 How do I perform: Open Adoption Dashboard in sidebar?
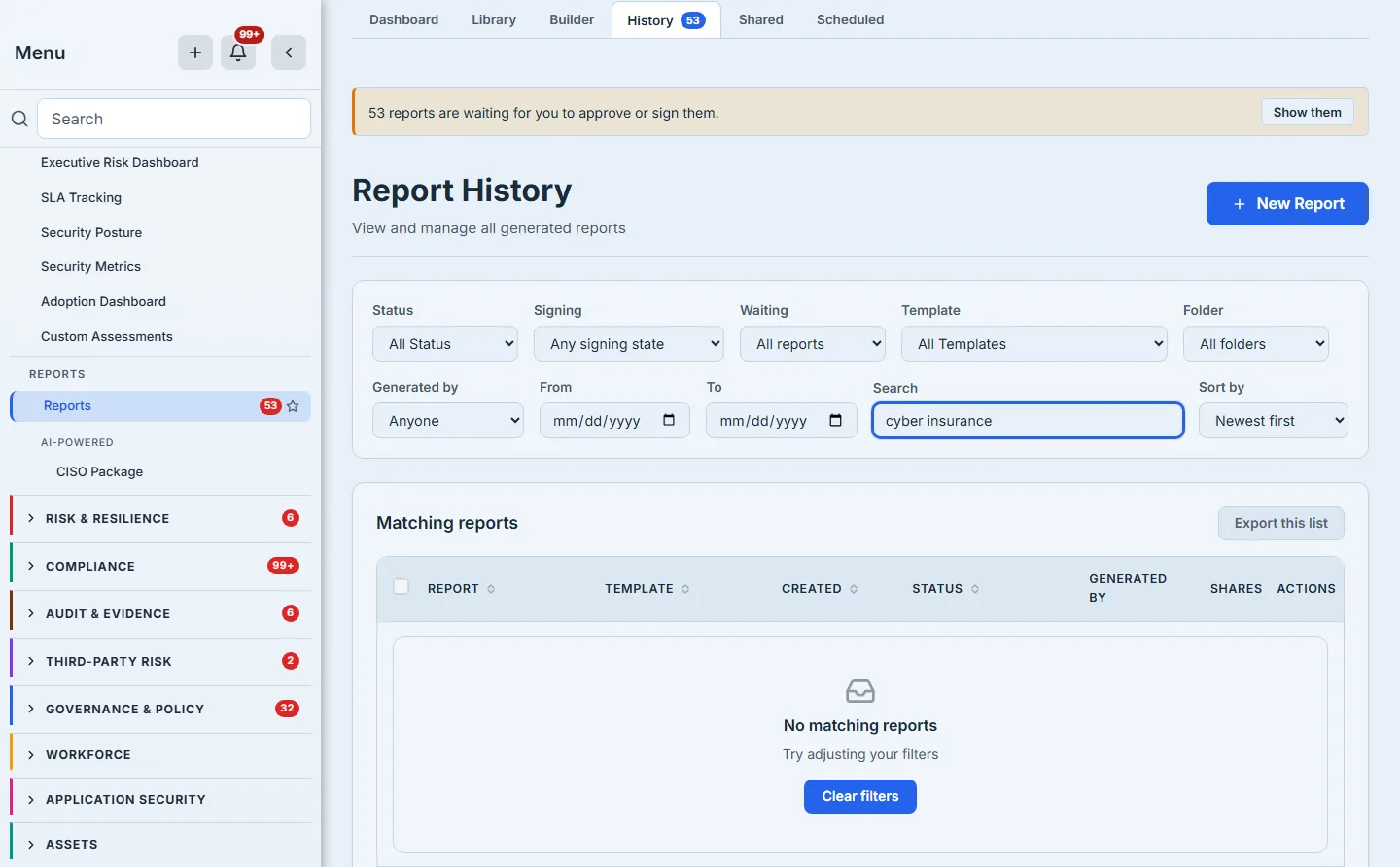pyautogui.click(x=104, y=301)
